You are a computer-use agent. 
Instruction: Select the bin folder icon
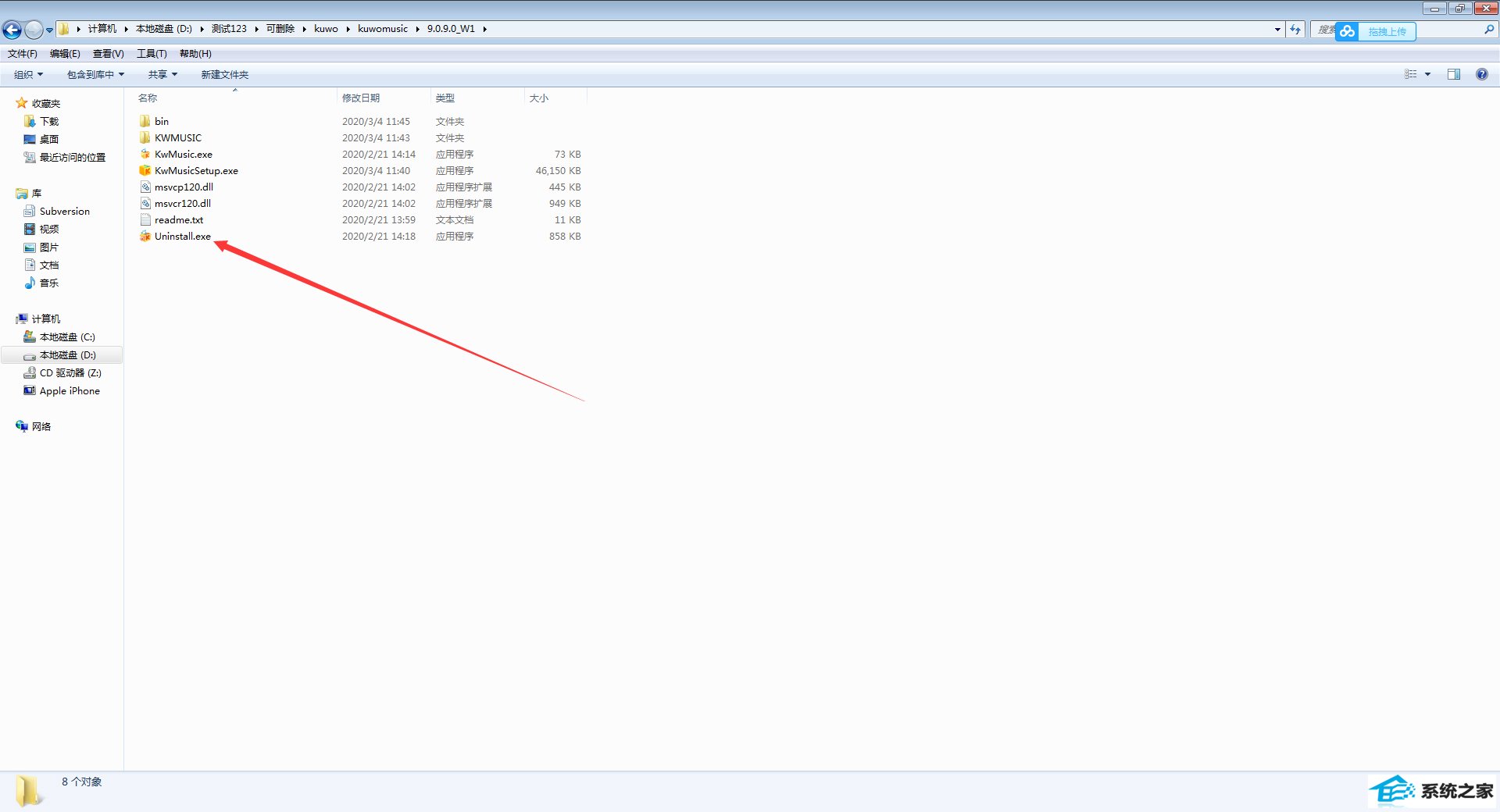tap(145, 121)
